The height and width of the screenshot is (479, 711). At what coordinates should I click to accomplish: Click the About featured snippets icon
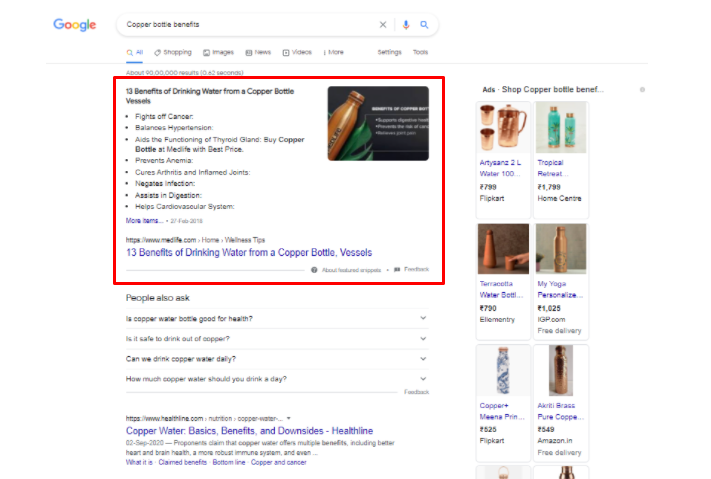tap(314, 269)
